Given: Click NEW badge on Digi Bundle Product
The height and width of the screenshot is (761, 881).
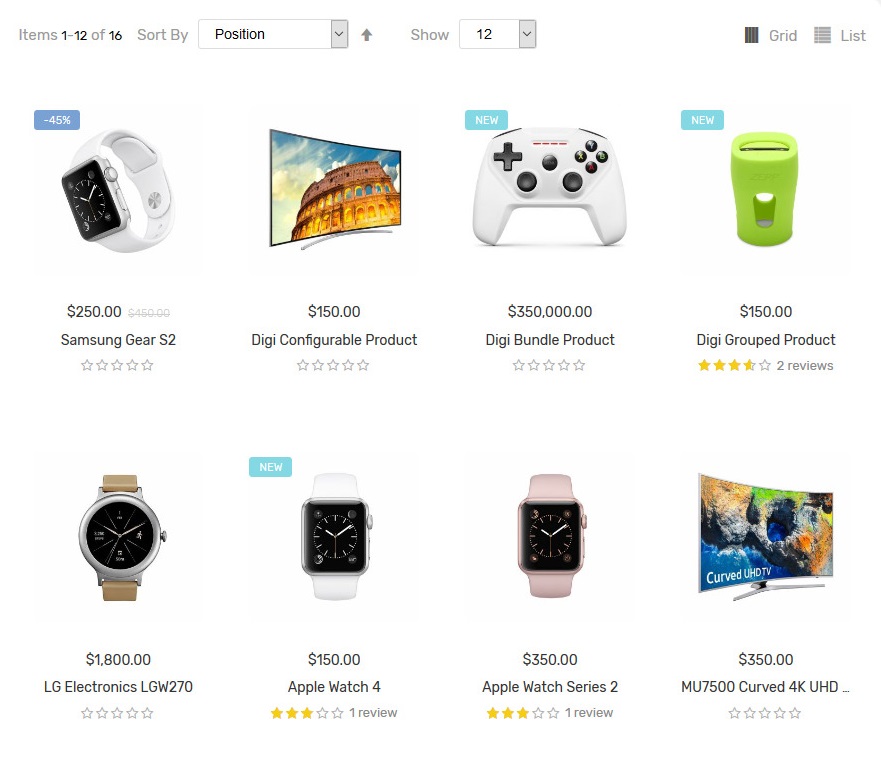Looking at the screenshot, I should [x=486, y=120].
